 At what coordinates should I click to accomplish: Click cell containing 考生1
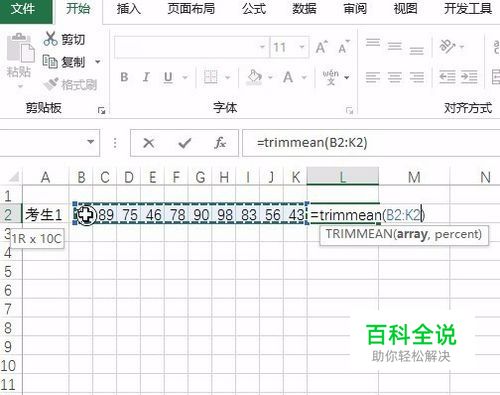46,214
